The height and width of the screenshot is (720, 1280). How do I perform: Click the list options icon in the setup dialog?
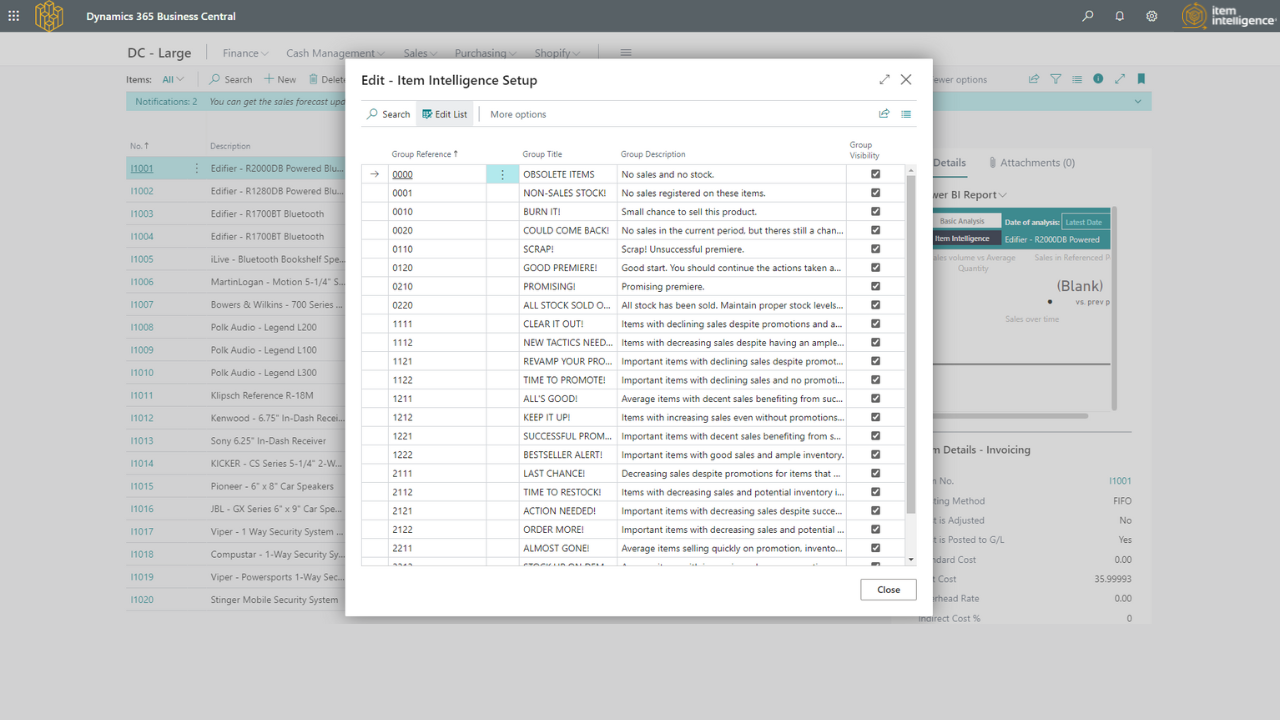coord(906,114)
